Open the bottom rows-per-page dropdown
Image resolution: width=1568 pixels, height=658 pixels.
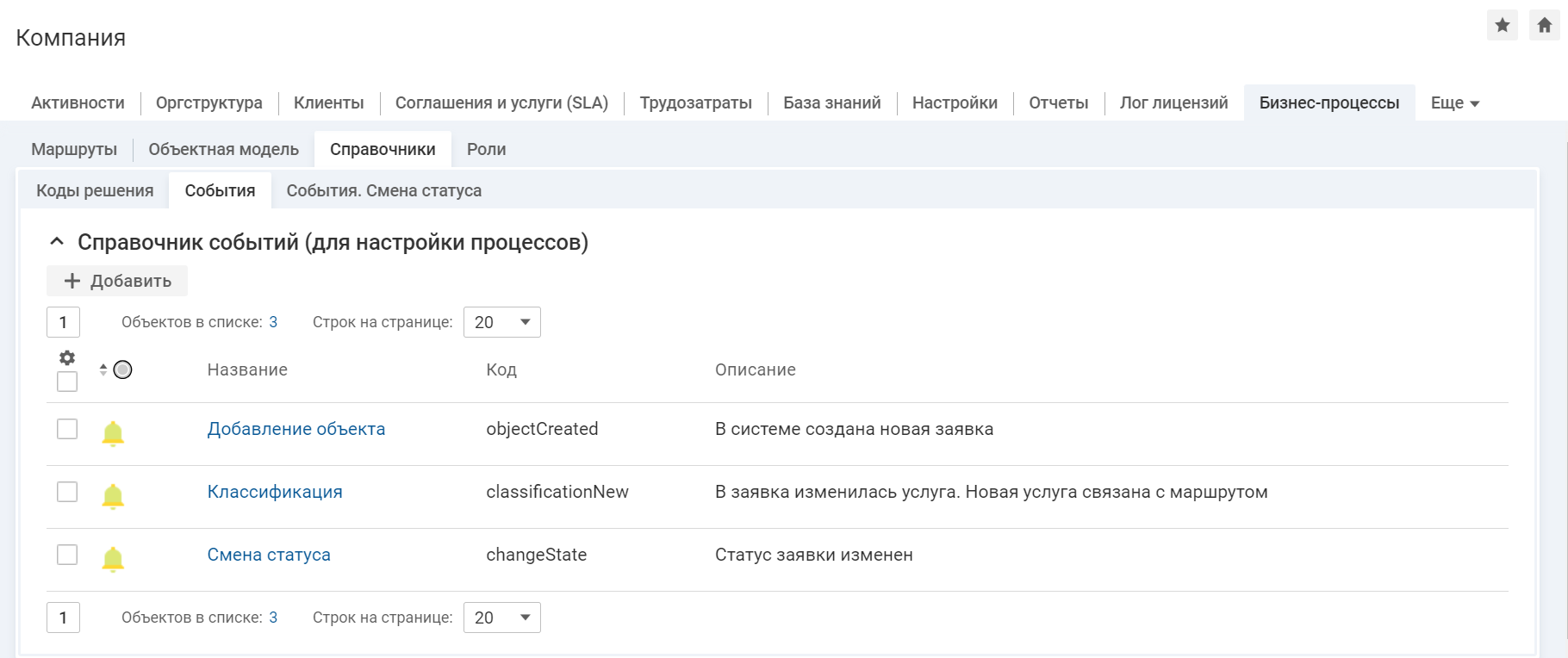(x=501, y=618)
